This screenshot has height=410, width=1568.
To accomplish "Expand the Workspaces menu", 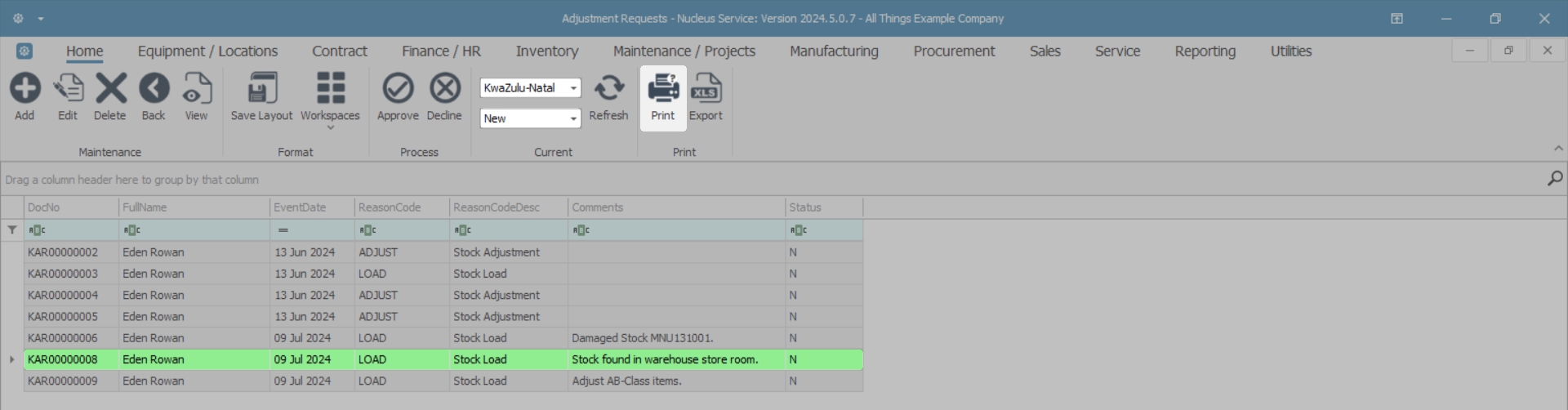I will pyautogui.click(x=330, y=96).
